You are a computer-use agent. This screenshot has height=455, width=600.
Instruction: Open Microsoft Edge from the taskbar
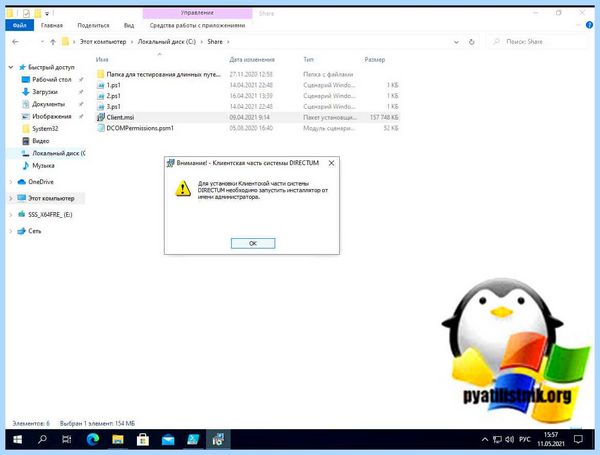[93, 440]
